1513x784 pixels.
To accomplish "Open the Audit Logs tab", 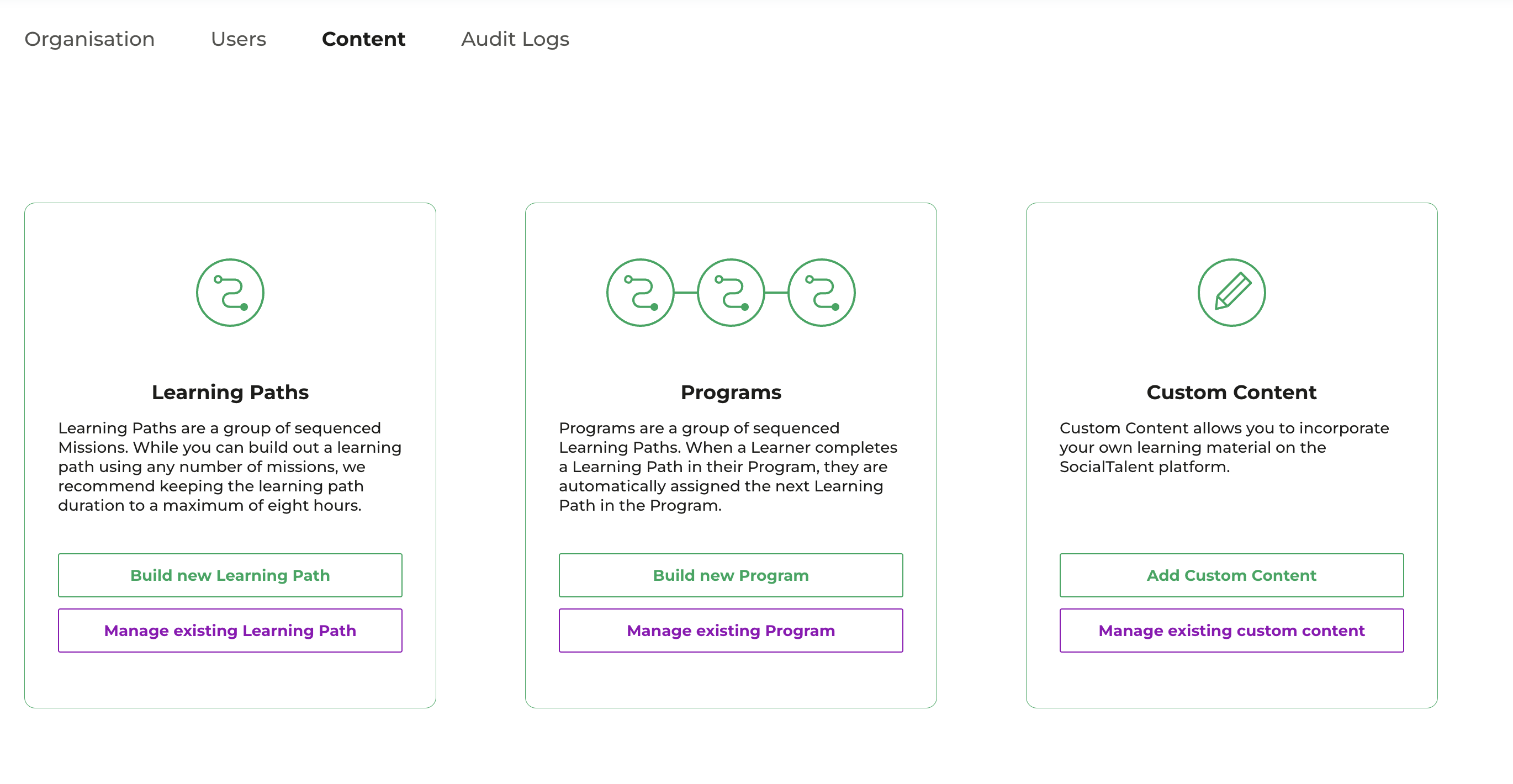I will 515,39.
